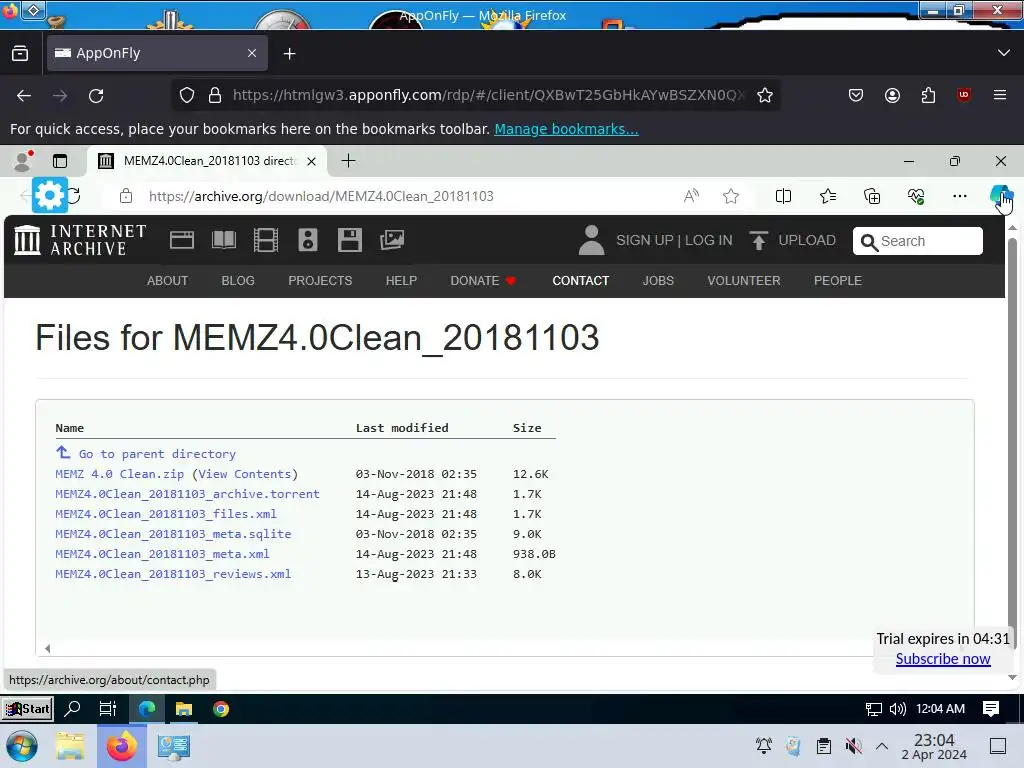Open Firefox on host Windows taskbar
Image resolution: width=1024 pixels, height=768 pixels.
pyautogui.click(x=121, y=746)
